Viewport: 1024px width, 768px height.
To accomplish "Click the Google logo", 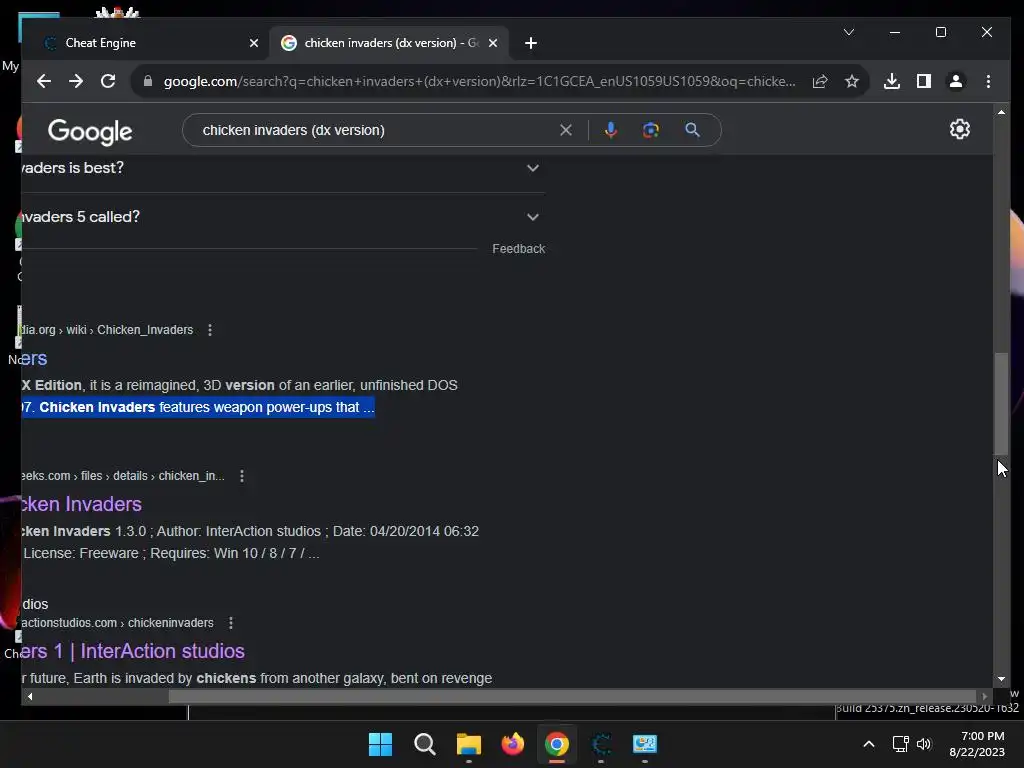I will click(x=90, y=131).
